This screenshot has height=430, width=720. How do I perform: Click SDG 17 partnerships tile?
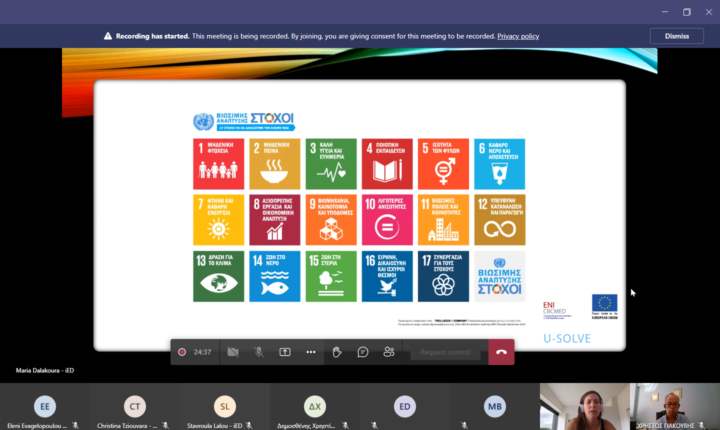pos(443,276)
